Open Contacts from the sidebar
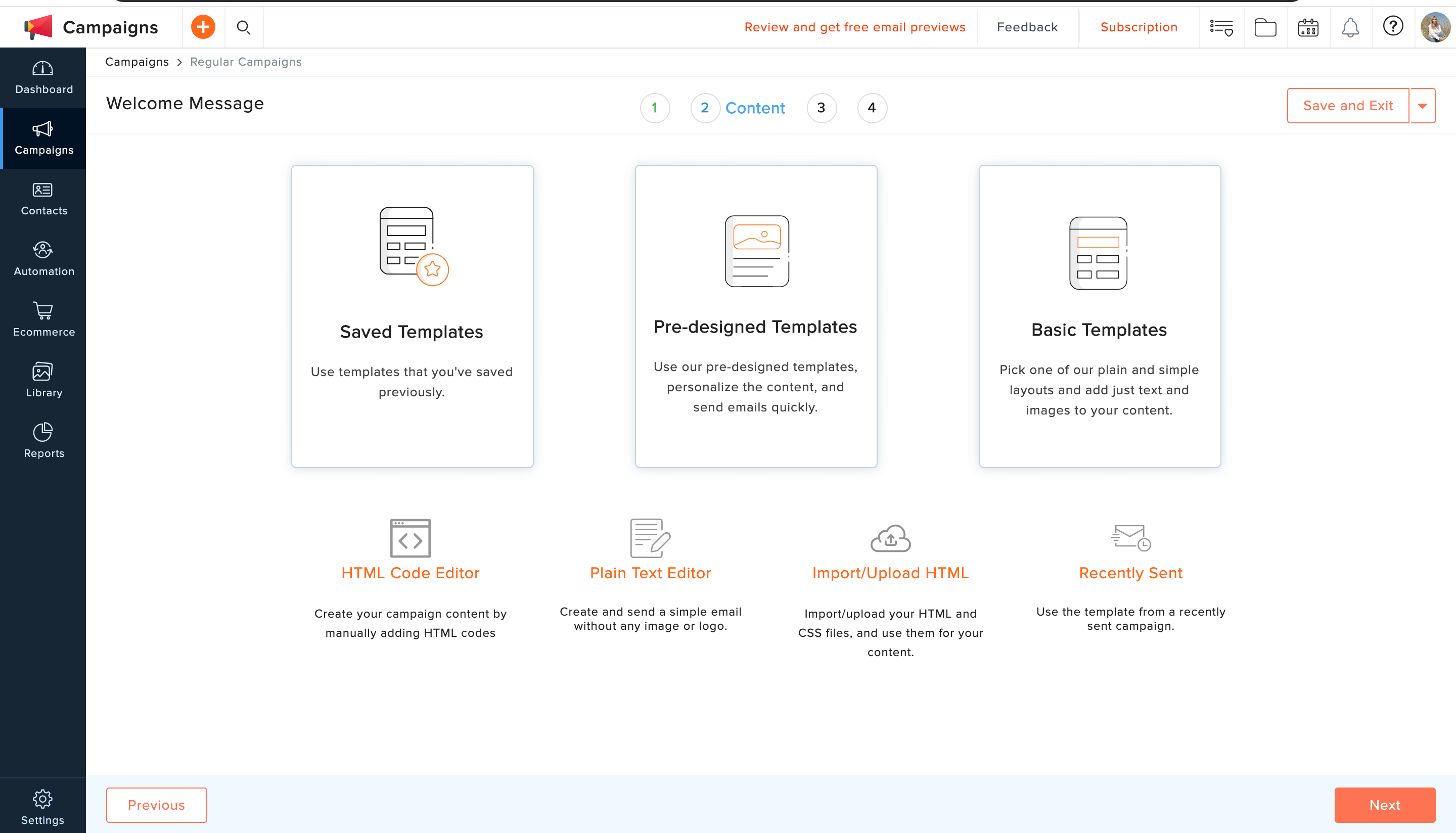This screenshot has width=1456, height=833. coord(43,199)
